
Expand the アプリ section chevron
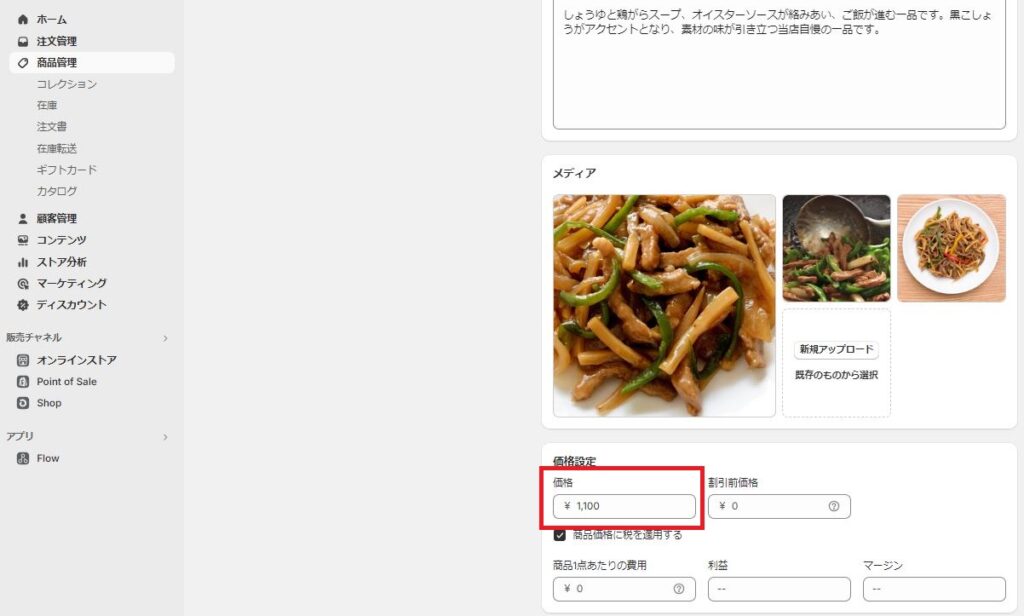[x=165, y=437]
